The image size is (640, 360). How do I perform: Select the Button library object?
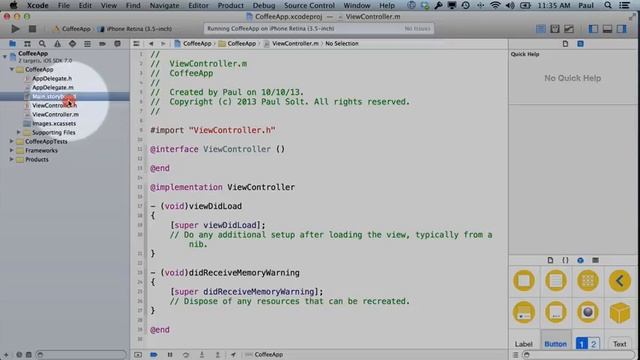tap(556, 344)
